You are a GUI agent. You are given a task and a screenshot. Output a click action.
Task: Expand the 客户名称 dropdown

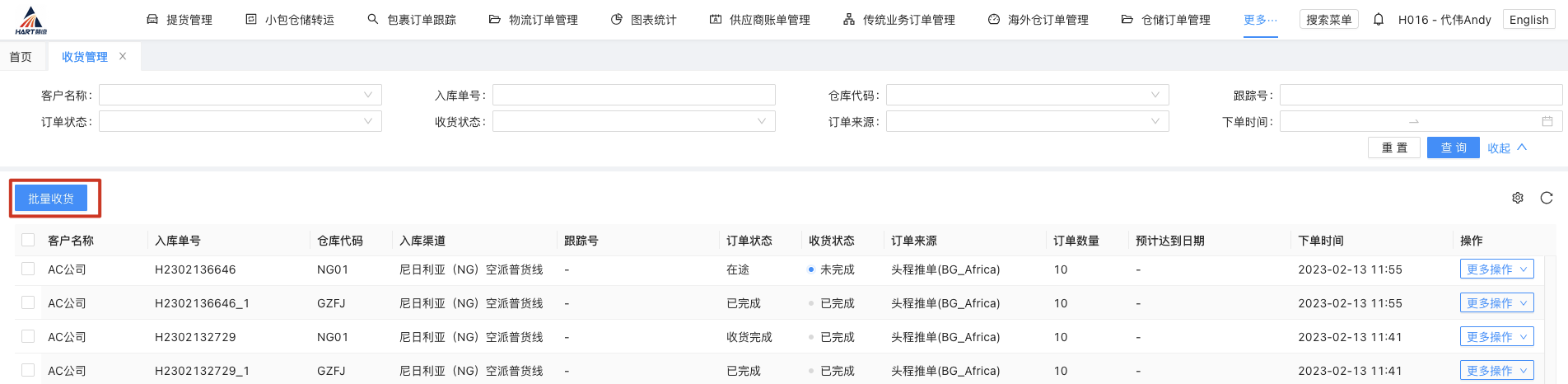[x=240, y=95]
